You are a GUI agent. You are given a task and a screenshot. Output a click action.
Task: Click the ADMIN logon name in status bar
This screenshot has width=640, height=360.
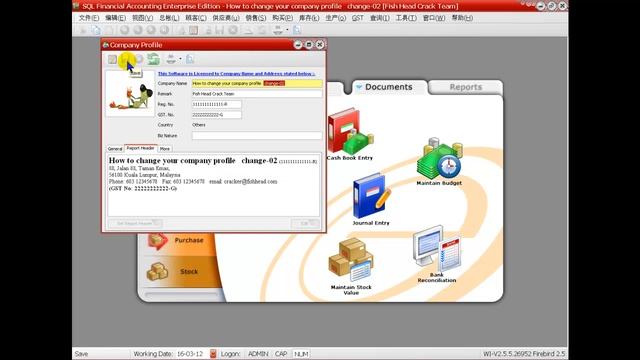pos(258,354)
